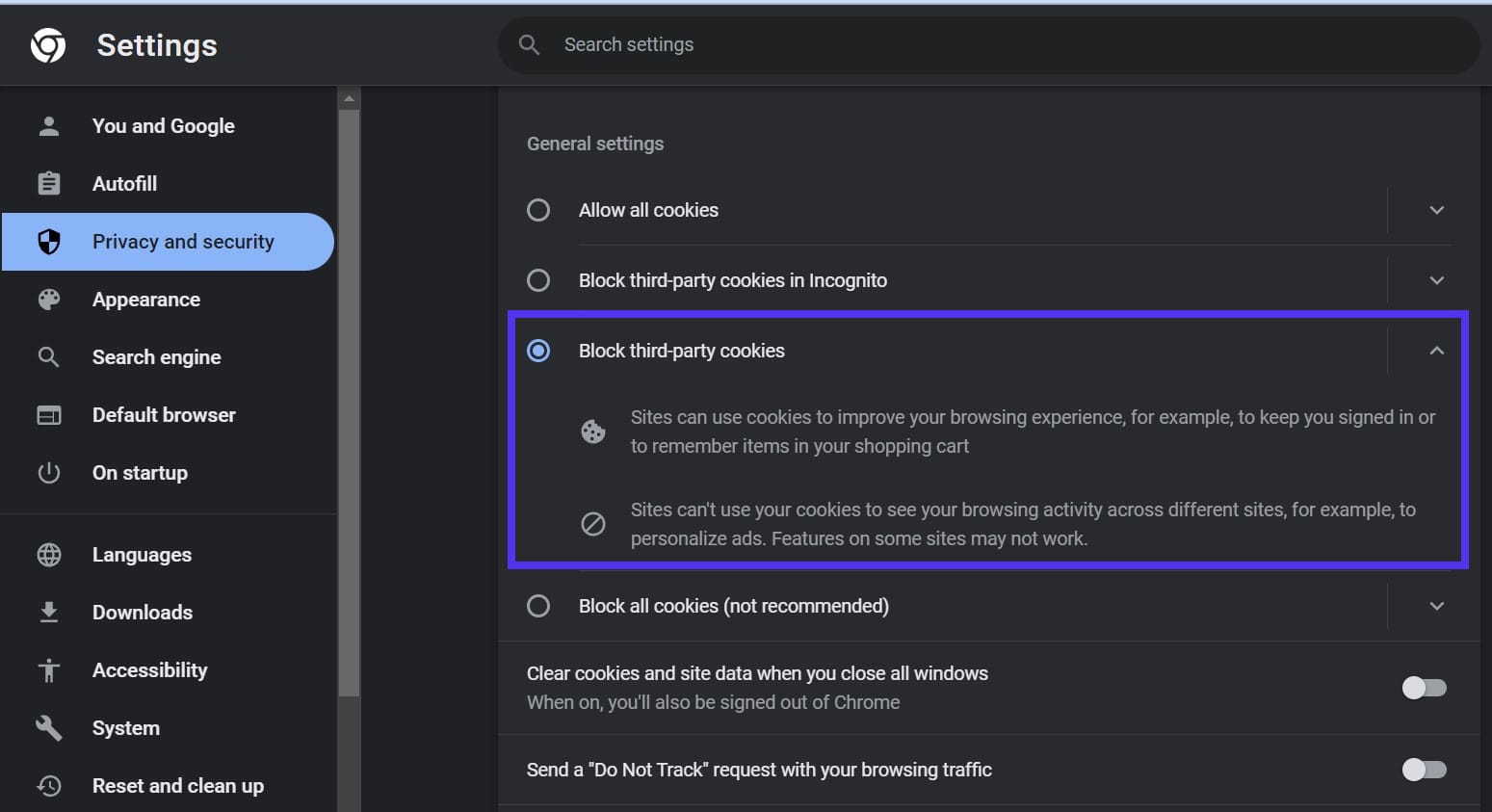Image resolution: width=1492 pixels, height=812 pixels.
Task: Click the Allow all cookies label
Action: point(648,210)
